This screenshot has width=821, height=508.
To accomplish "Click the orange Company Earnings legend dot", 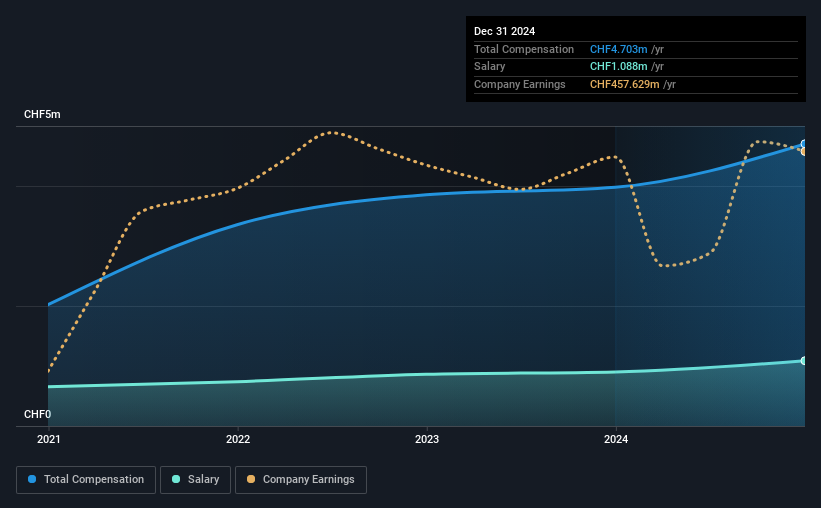I will coord(251,479).
